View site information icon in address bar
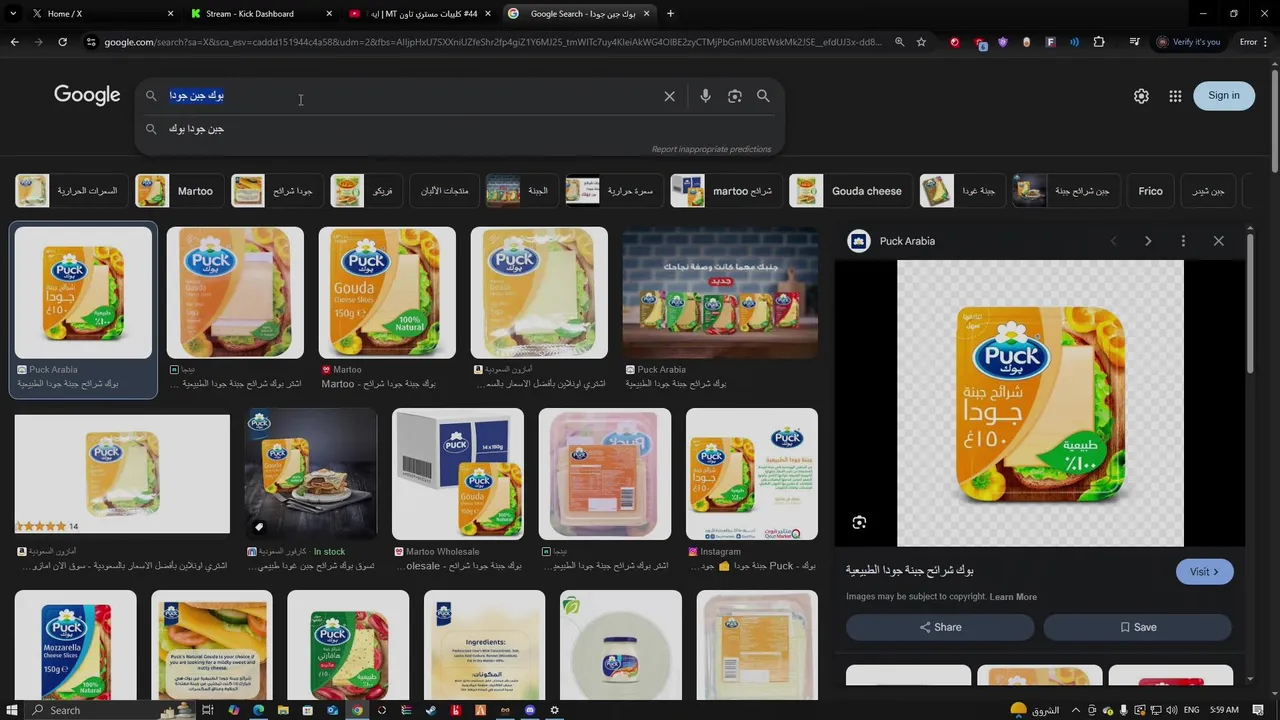The width and height of the screenshot is (1280, 720). (91, 42)
